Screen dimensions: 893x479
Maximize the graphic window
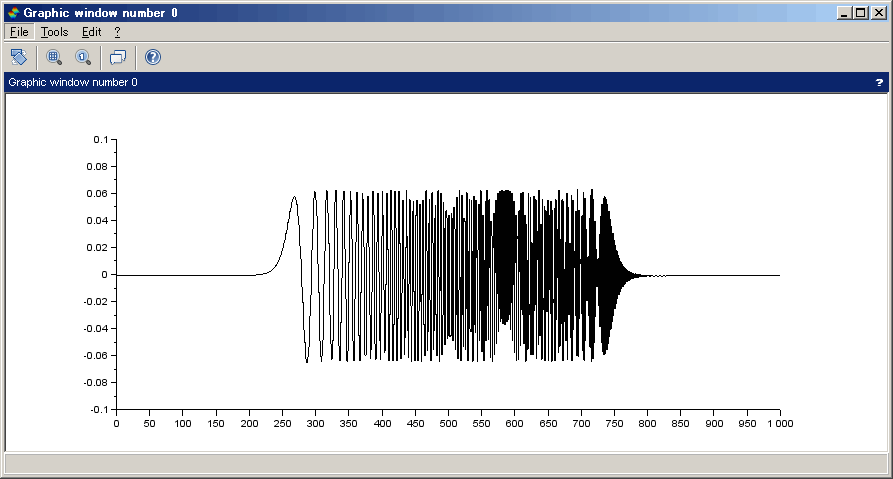(861, 13)
